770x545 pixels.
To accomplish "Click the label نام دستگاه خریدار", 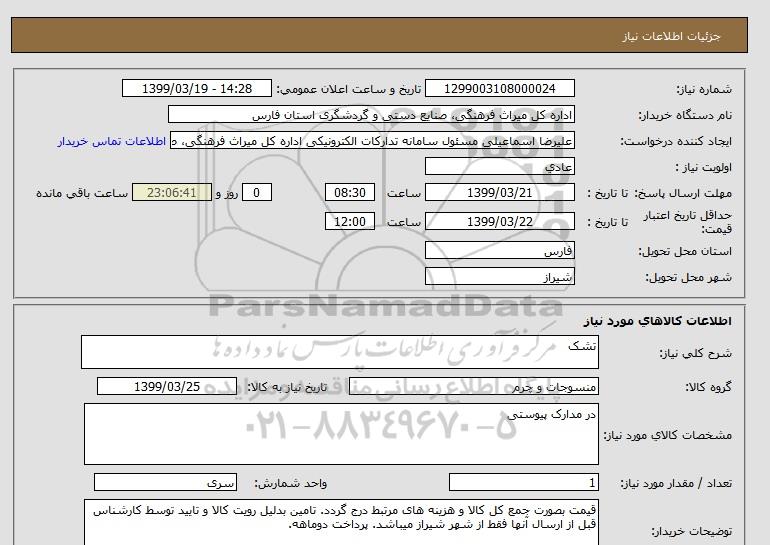I will click(x=685, y=115).
